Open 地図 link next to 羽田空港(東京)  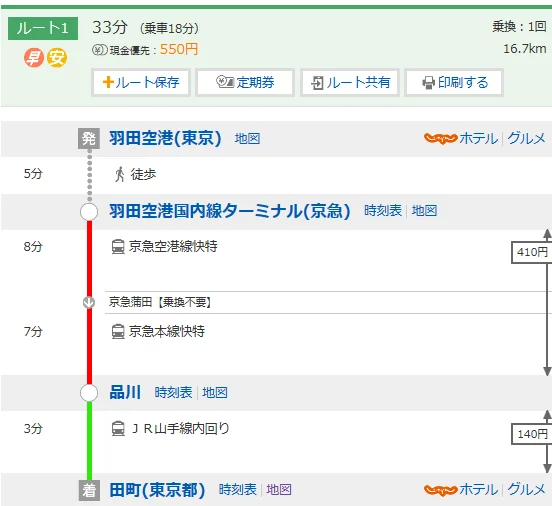click(247, 138)
